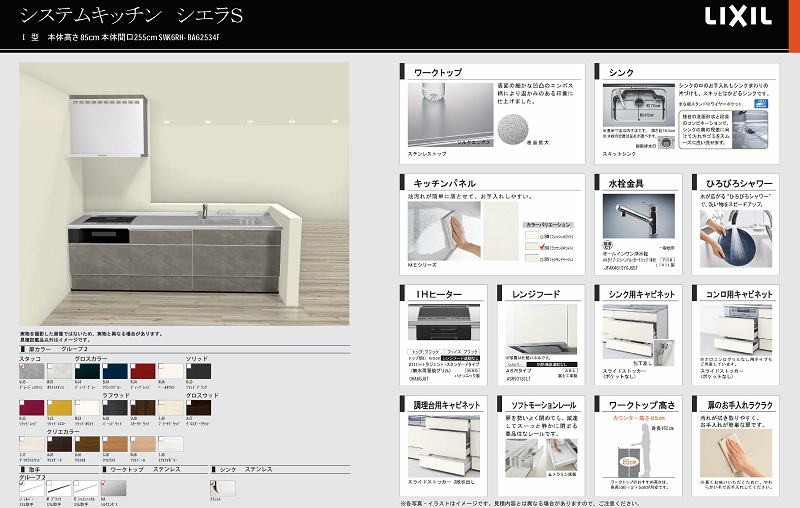
Task: Tick the checkbox on the gray stucco swatch
Action: coord(22,366)
